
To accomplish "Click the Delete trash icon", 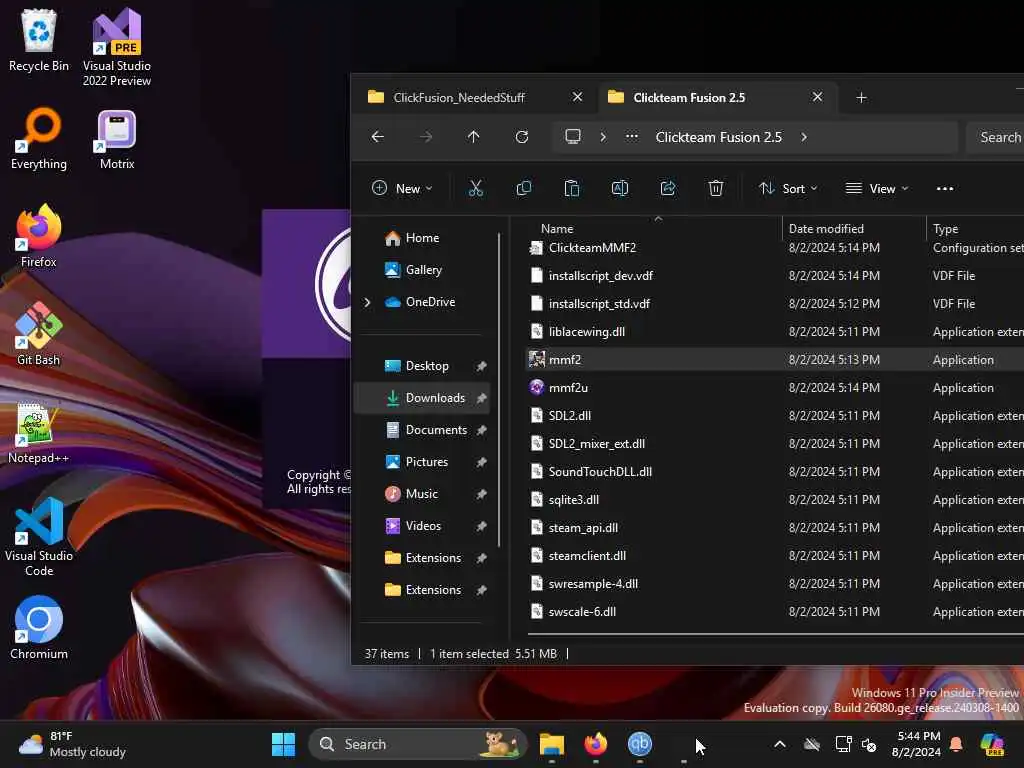I will click(x=716, y=189).
